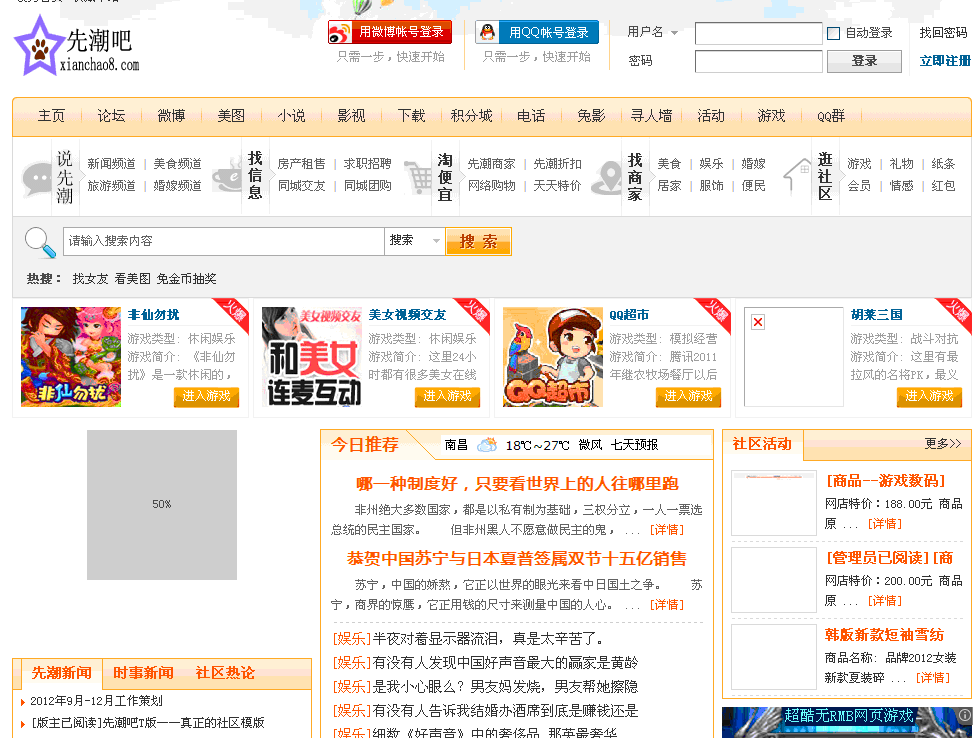The width and height of the screenshot is (979, 738).
Task: Click the 找回密码 link
Action: [x=943, y=33]
